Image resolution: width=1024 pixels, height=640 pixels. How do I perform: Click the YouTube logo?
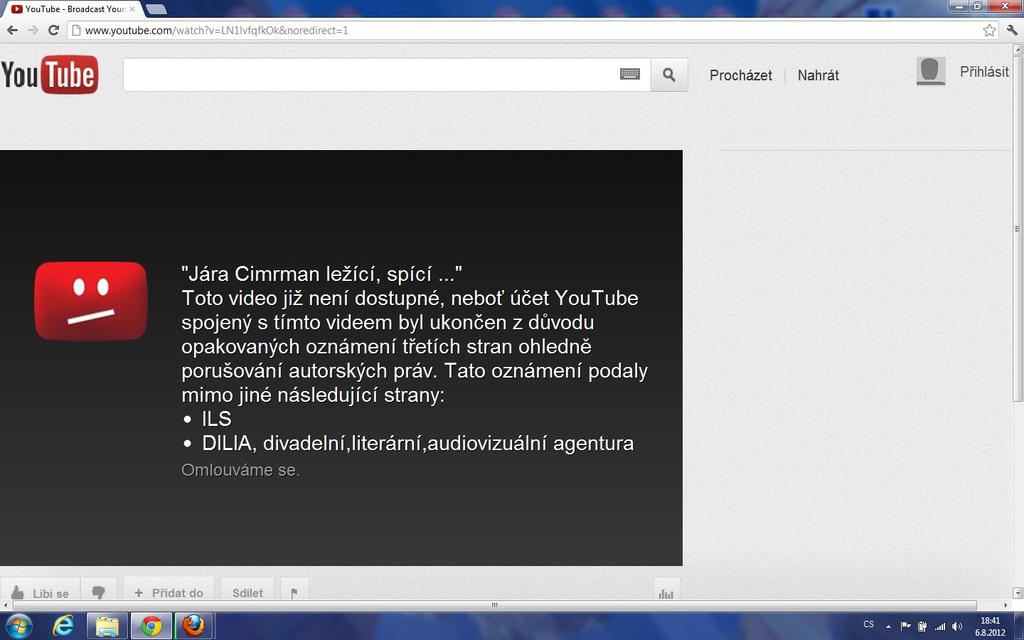click(50, 74)
